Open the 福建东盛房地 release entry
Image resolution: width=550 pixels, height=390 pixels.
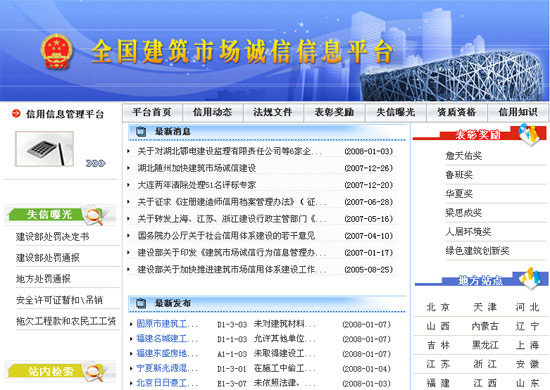pos(167,354)
